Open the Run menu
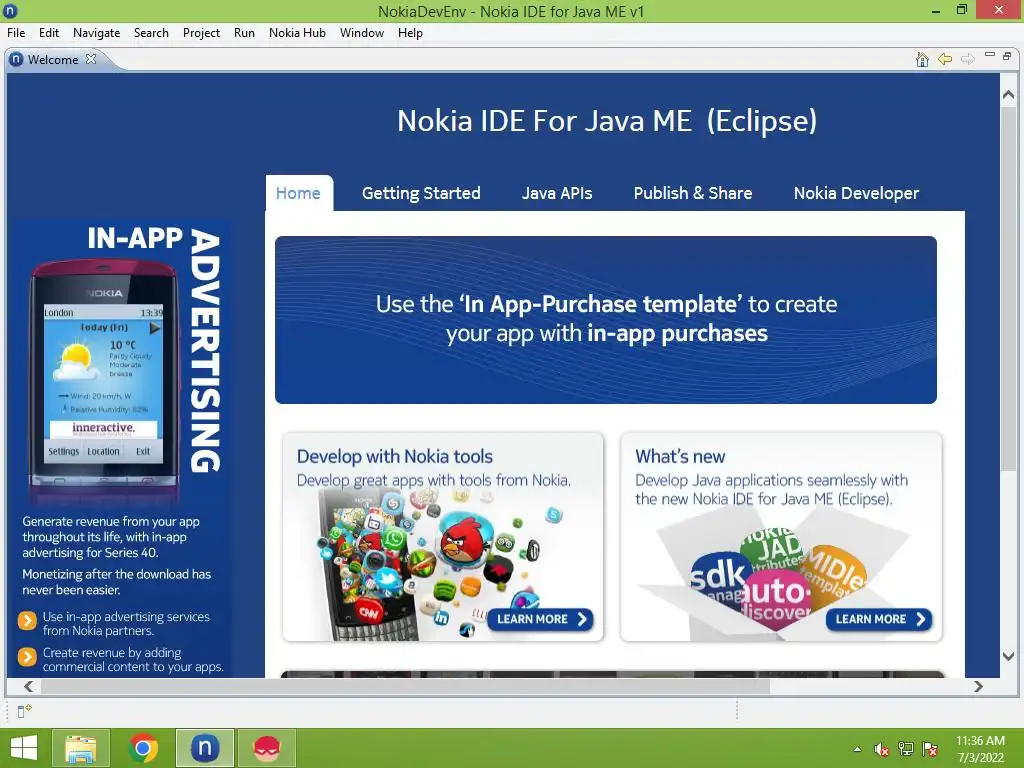This screenshot has height=768, width=1024. pyautogui.click(x=244, y=33)
